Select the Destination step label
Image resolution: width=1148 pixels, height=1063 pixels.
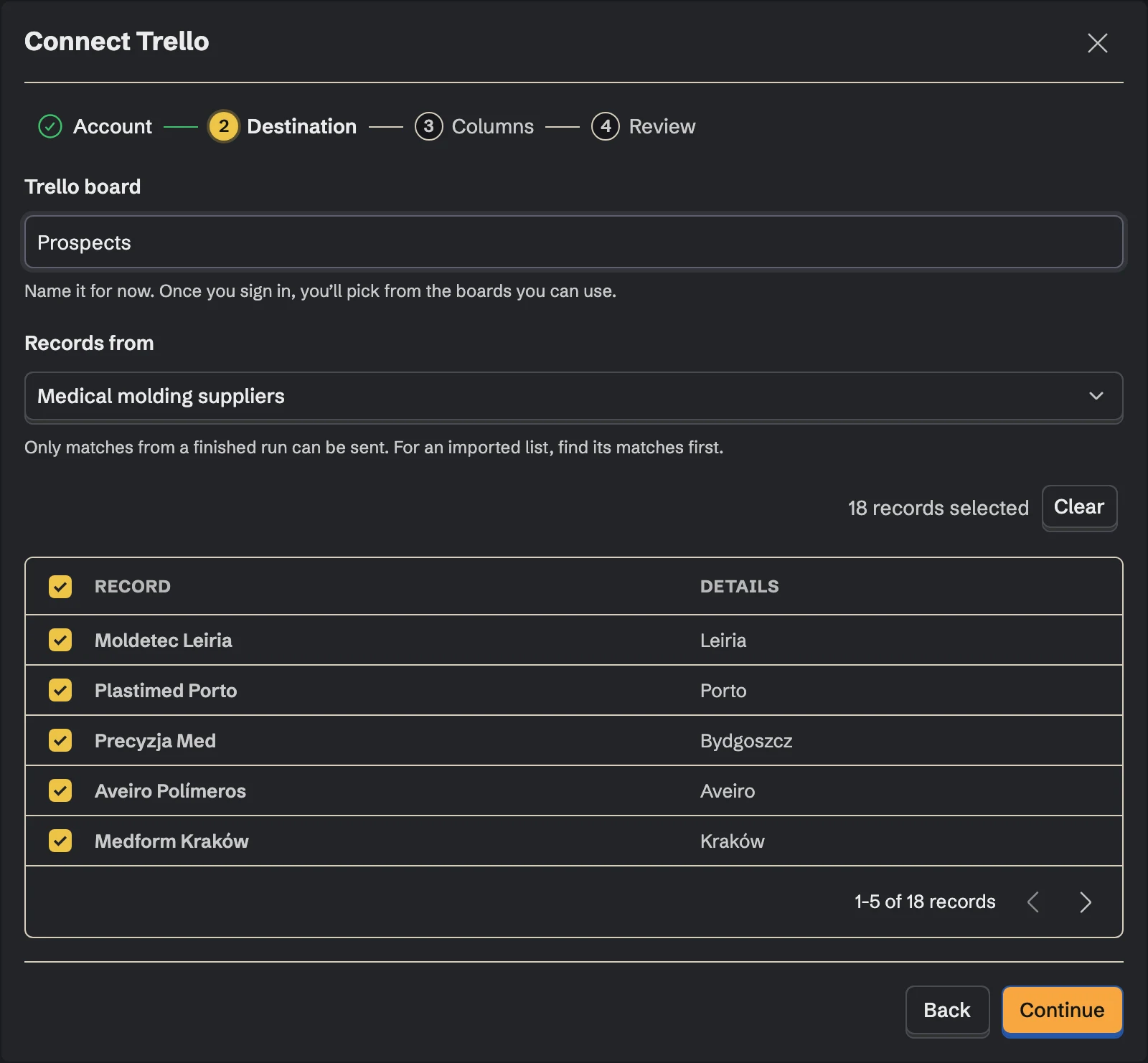click(x=301, y=126)
